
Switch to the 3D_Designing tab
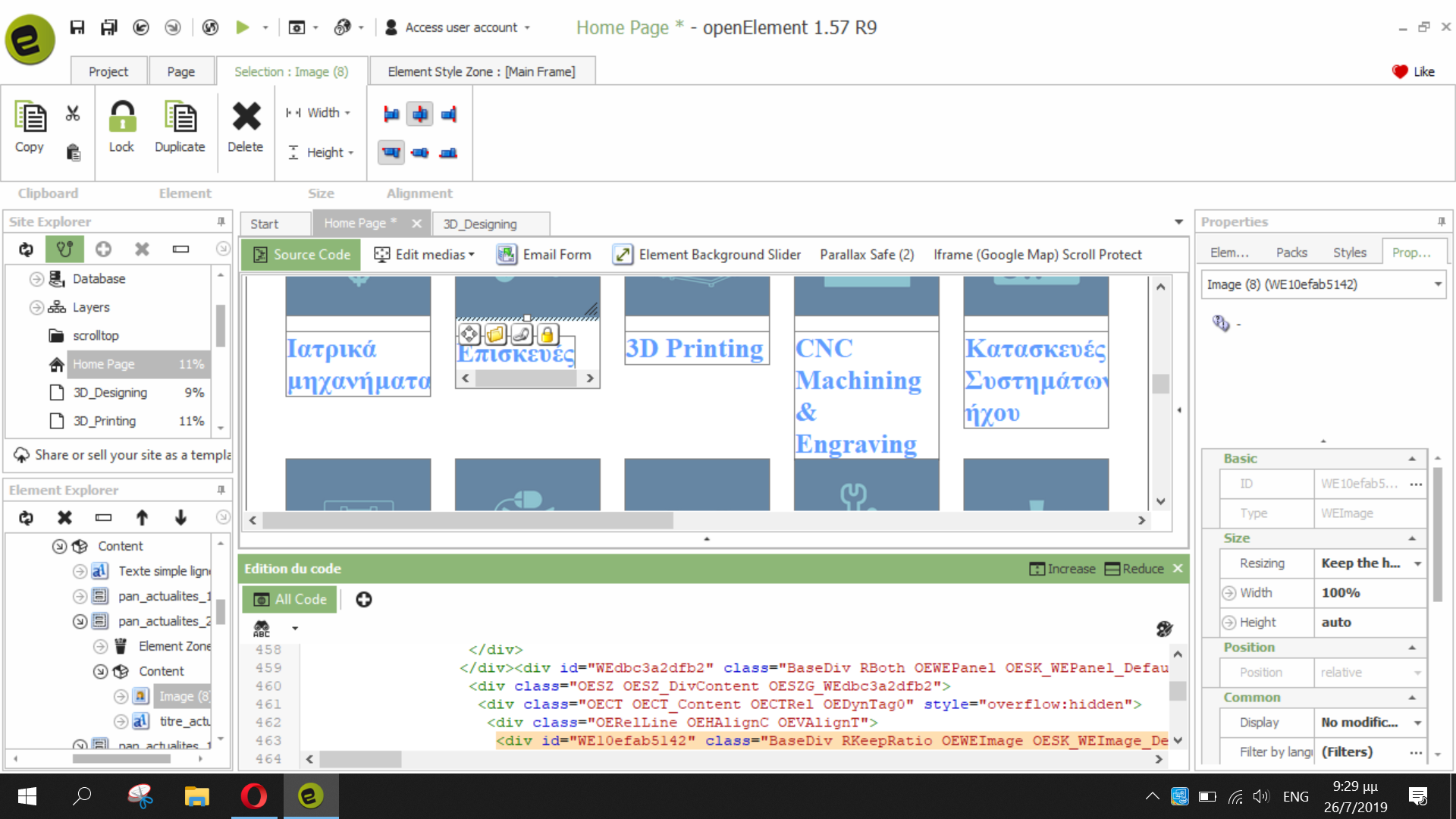(x=480, y=224)
